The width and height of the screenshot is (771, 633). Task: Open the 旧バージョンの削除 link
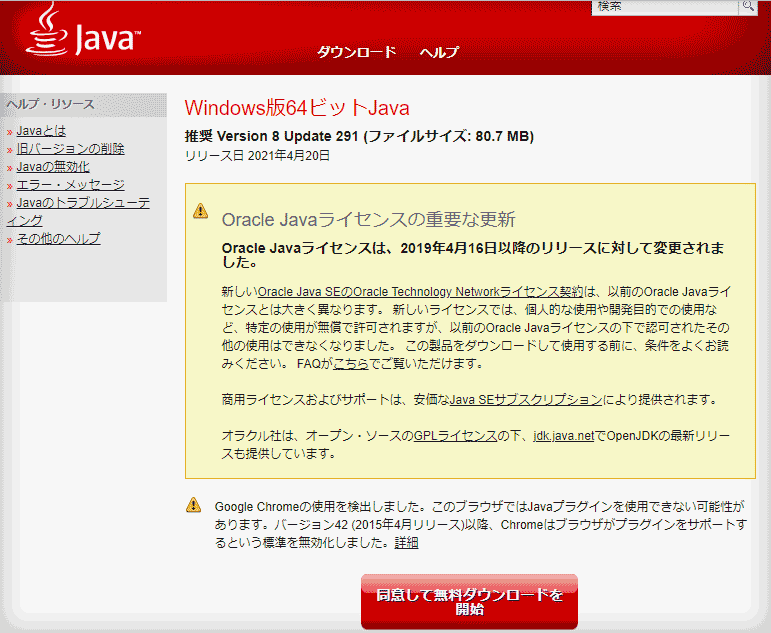[70, 149]
